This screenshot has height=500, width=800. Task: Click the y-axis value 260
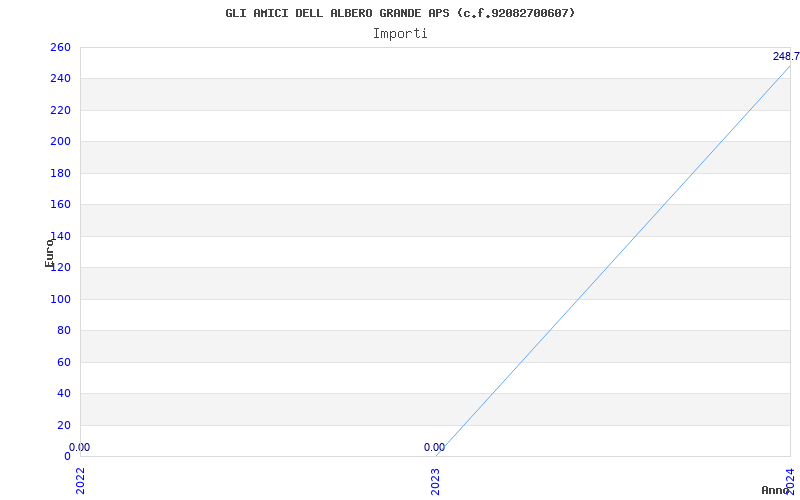[60, 47]
